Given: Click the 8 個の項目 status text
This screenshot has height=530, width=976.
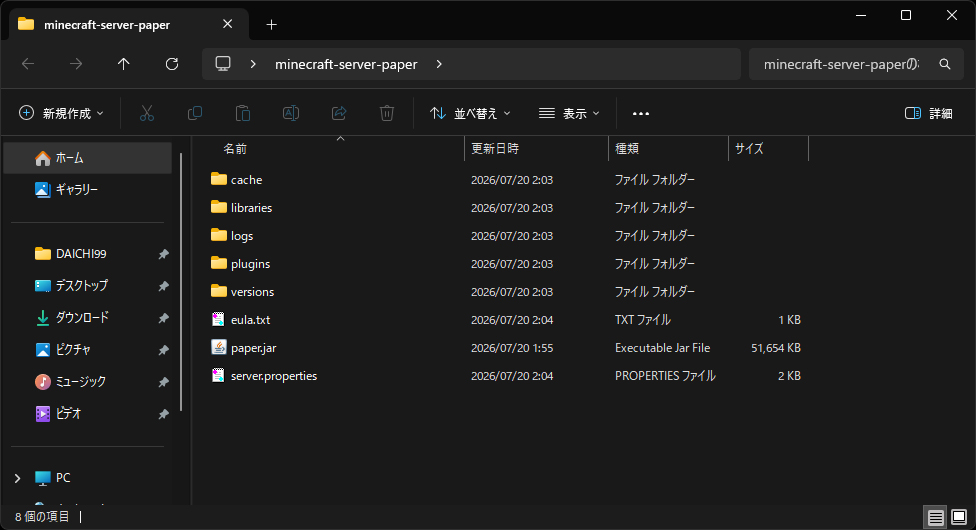Looking at the screenshot, I should point(42,516).
